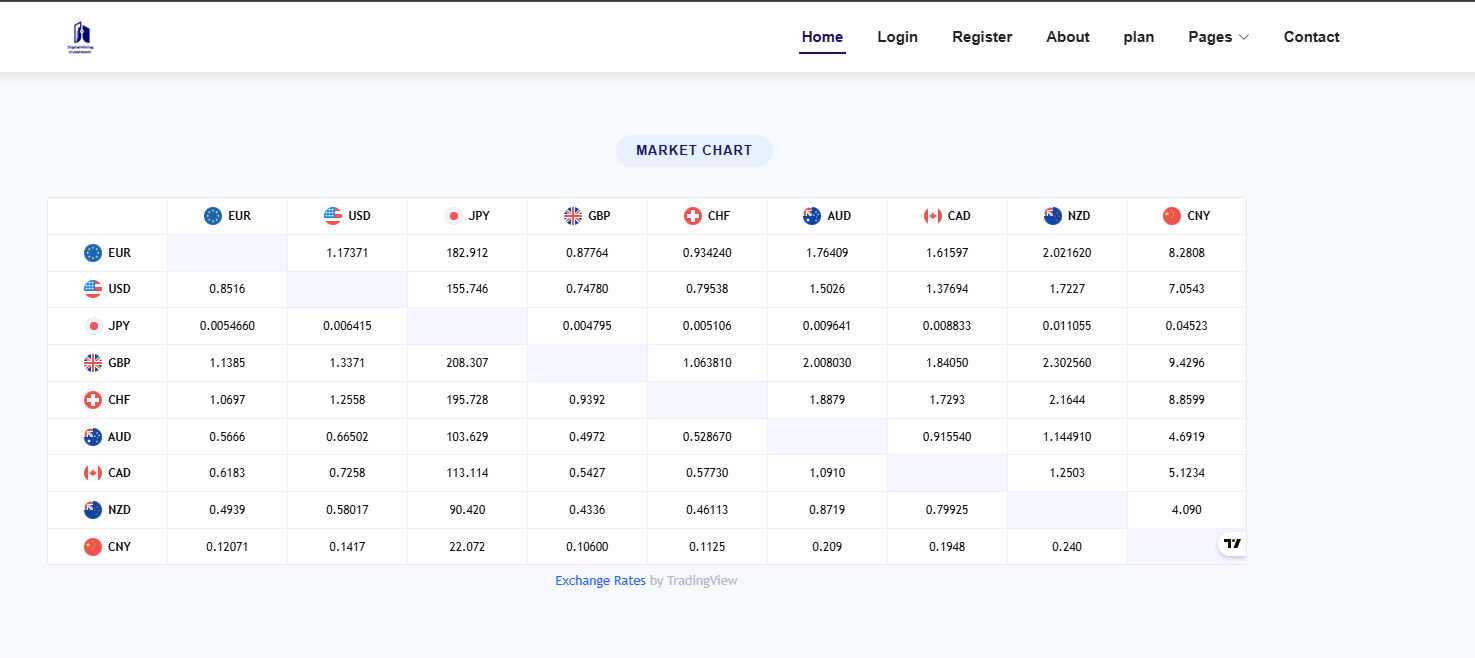This screenshot has height=658, width=1475.
Task: Click the MARKET CHART badge
Action: (694, 151)
